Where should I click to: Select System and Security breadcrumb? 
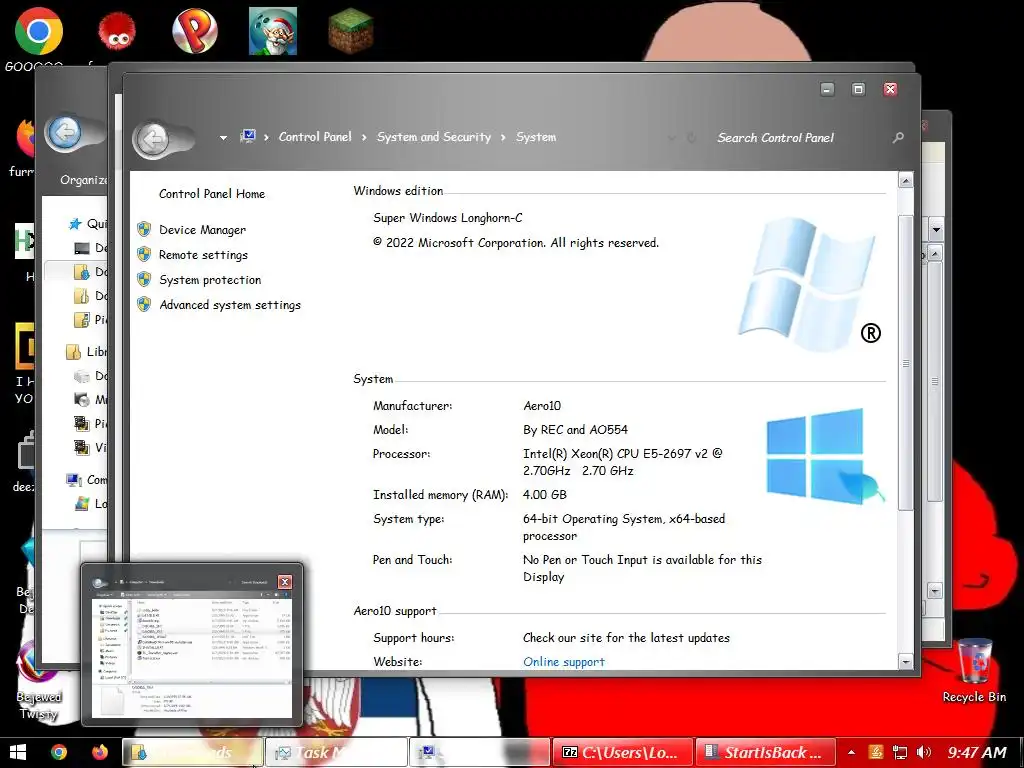[x=434, y=136]
